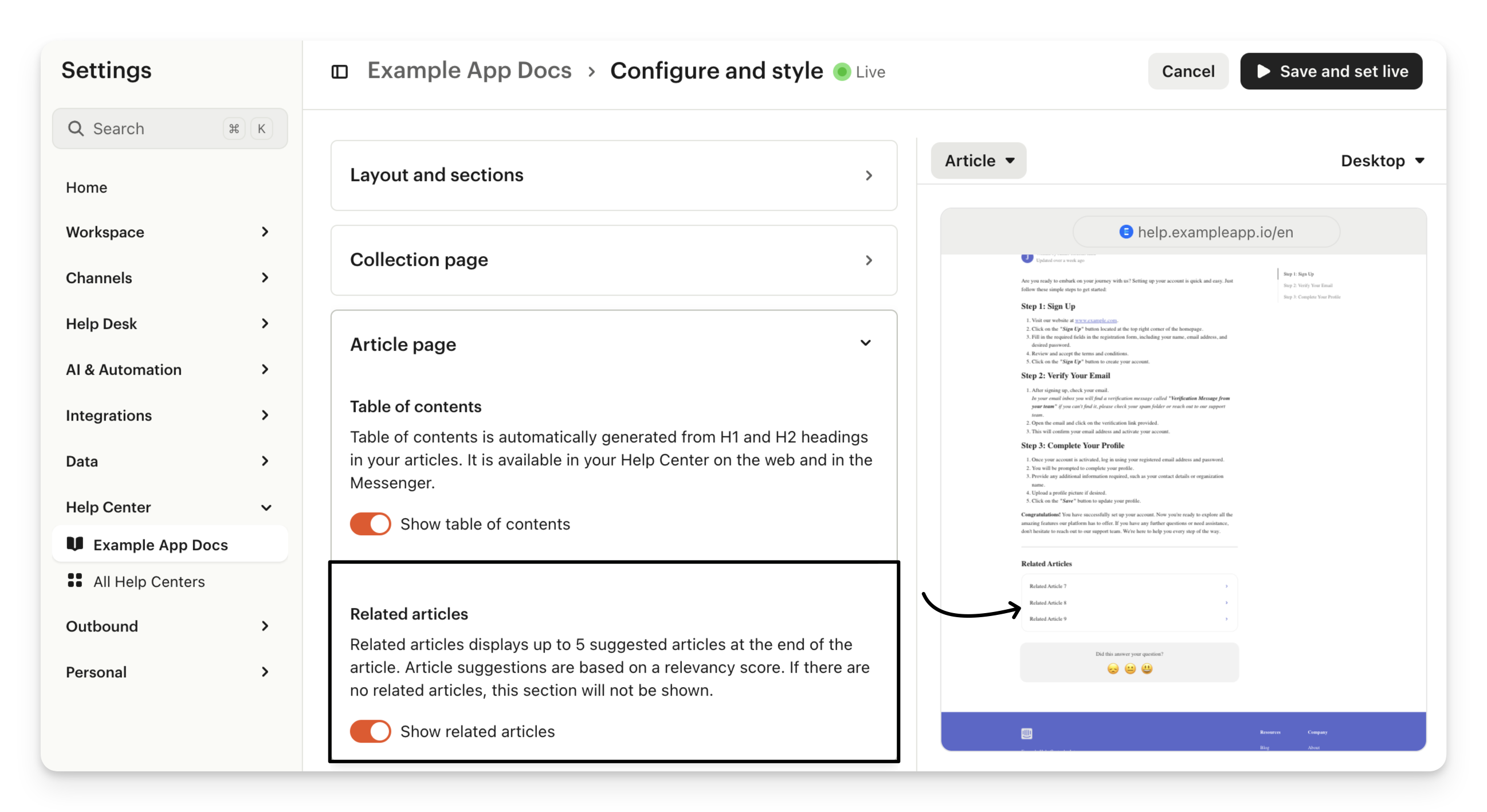Click the Cancel button

pyautogui.click(x=1187, y=71)
